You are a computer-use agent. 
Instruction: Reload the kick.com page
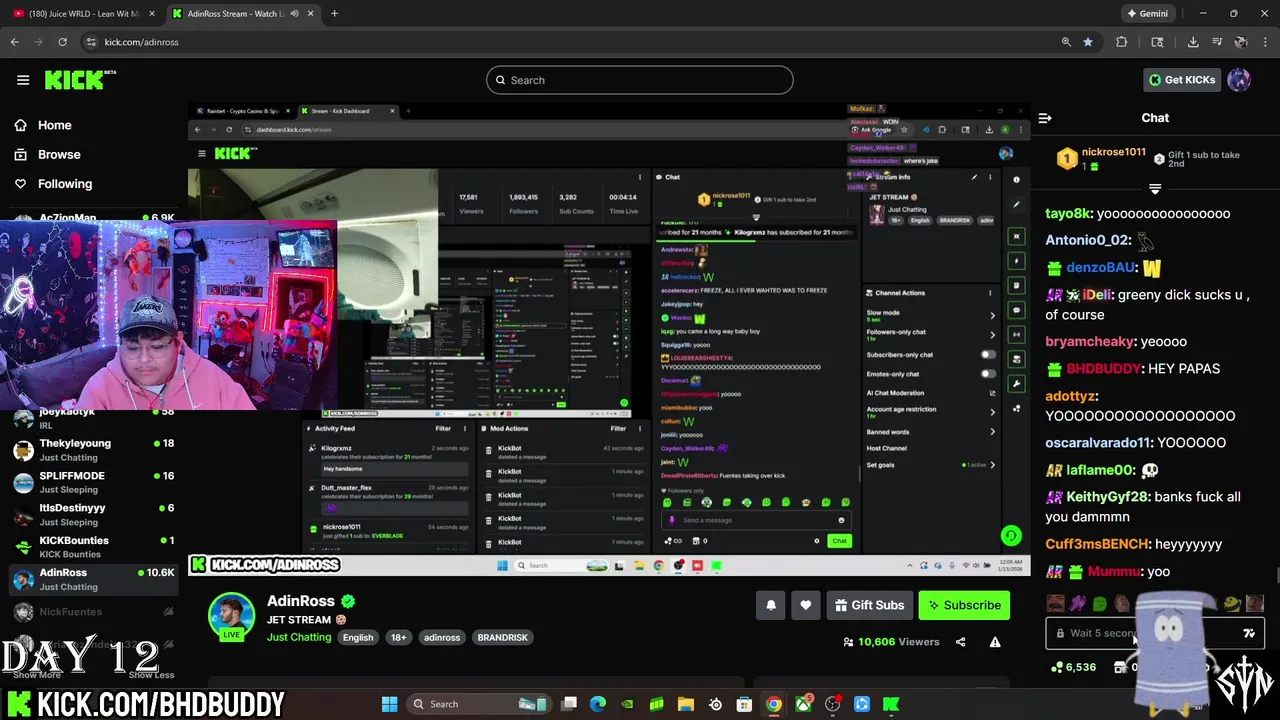coord(62,42)
